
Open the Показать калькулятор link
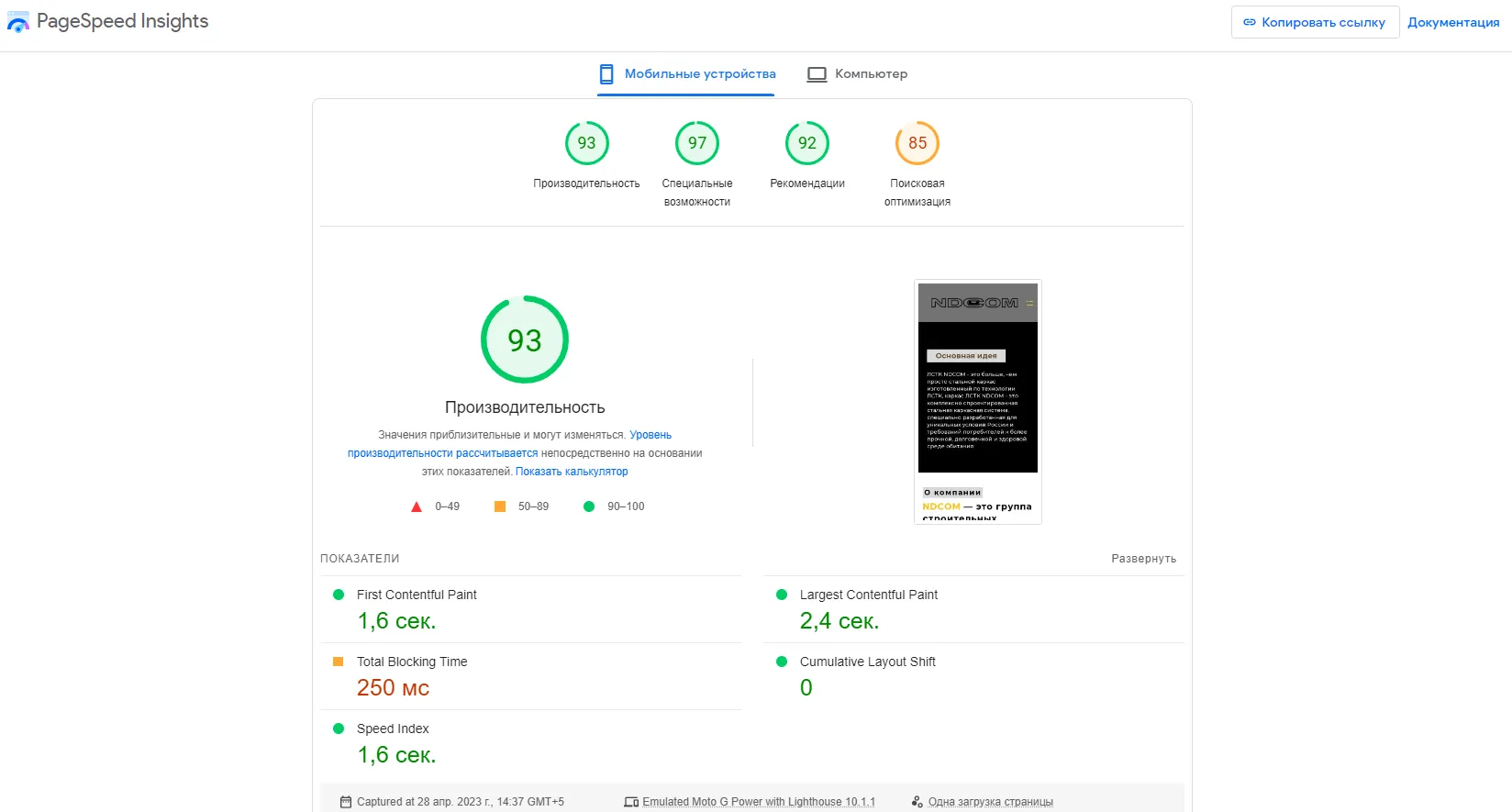(572, 472)
